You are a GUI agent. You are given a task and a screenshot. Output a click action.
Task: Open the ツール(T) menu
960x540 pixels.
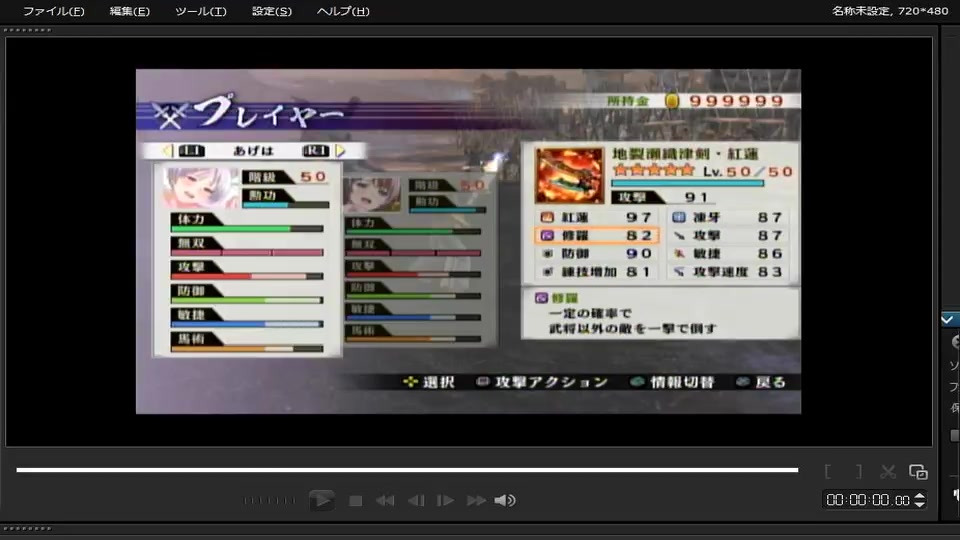tap(200, 11)
